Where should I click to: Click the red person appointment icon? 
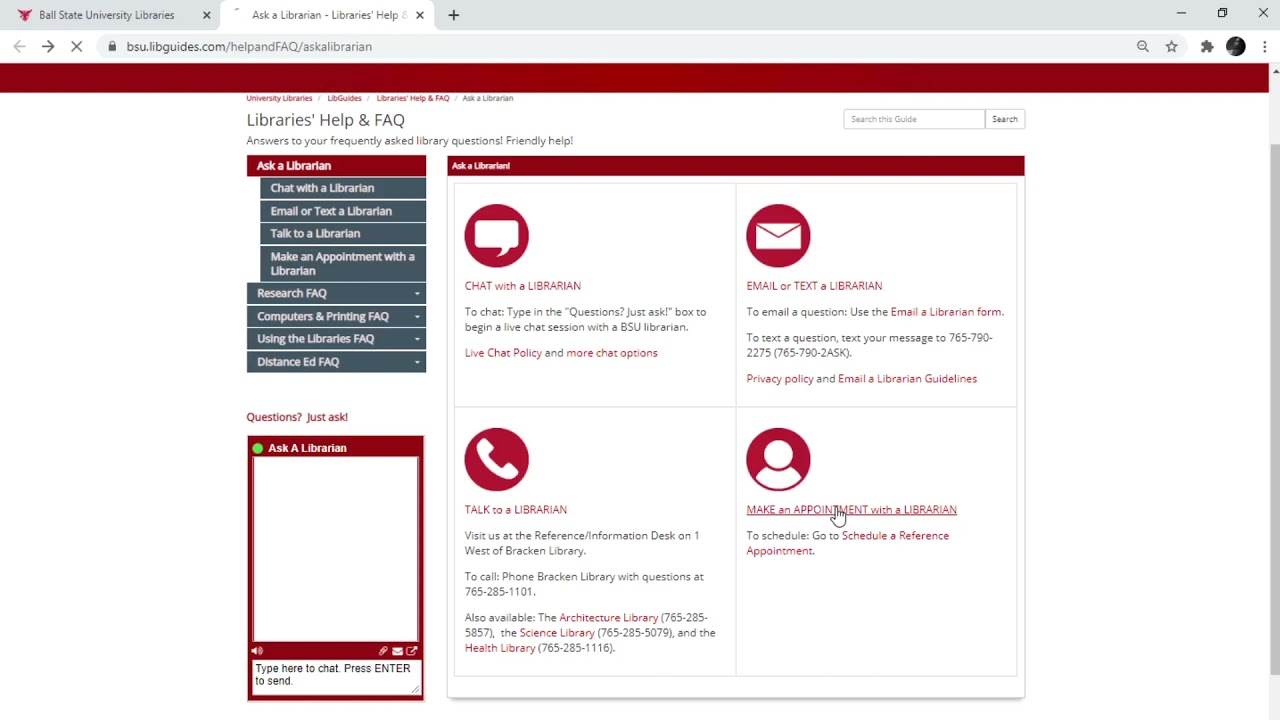778,460
